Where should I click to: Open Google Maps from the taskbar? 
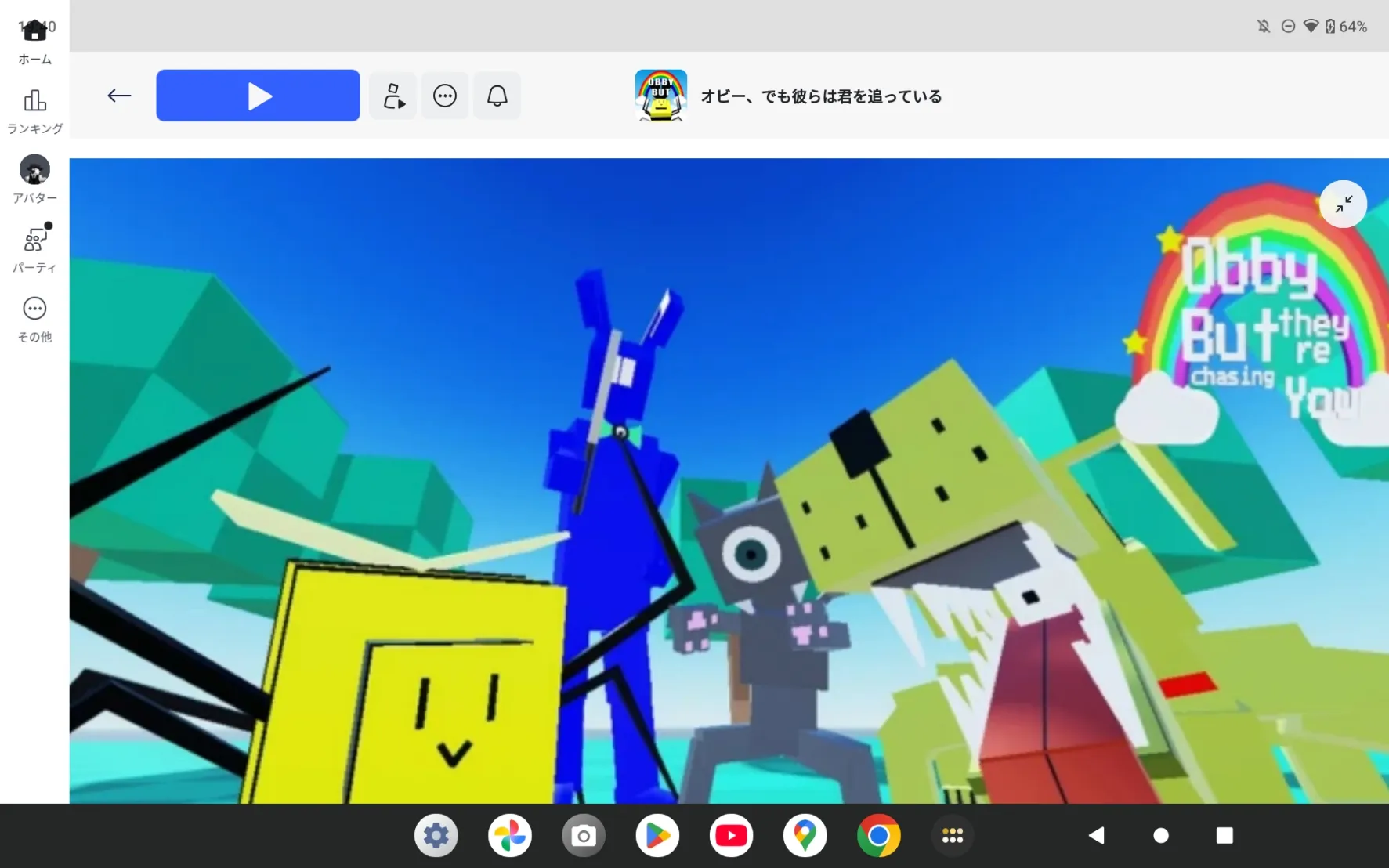pyautogui.click(x=805, y=836)
